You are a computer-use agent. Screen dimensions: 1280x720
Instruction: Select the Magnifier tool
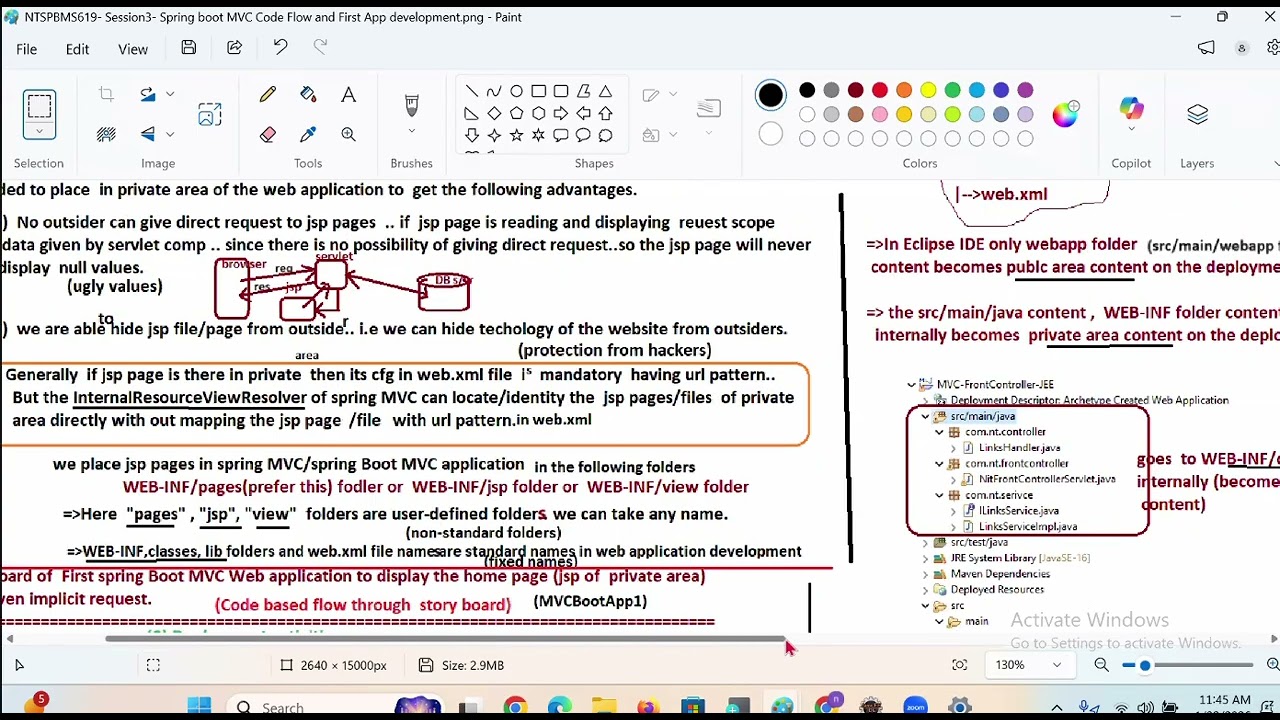348,134
